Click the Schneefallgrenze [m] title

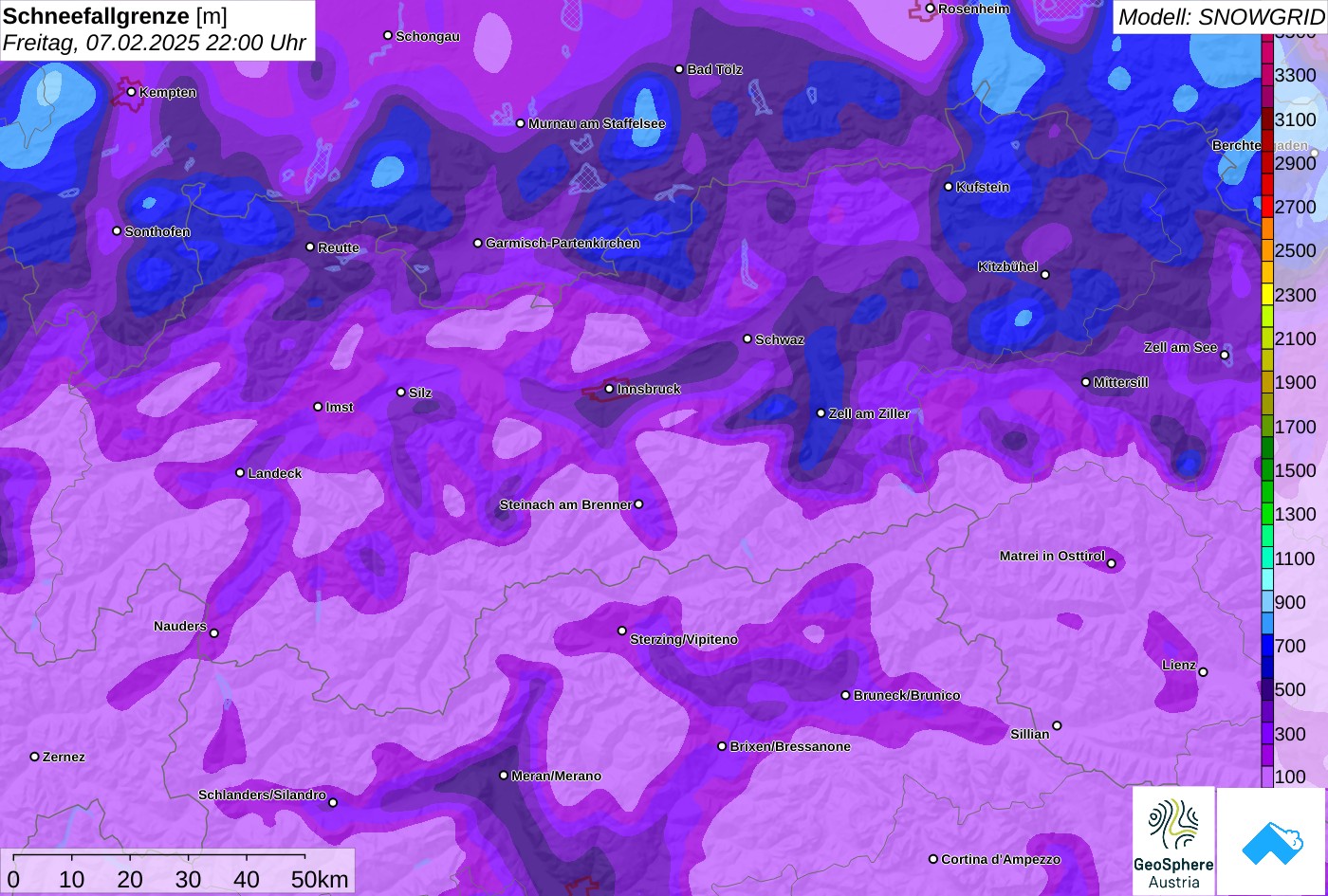click(115, 16)
